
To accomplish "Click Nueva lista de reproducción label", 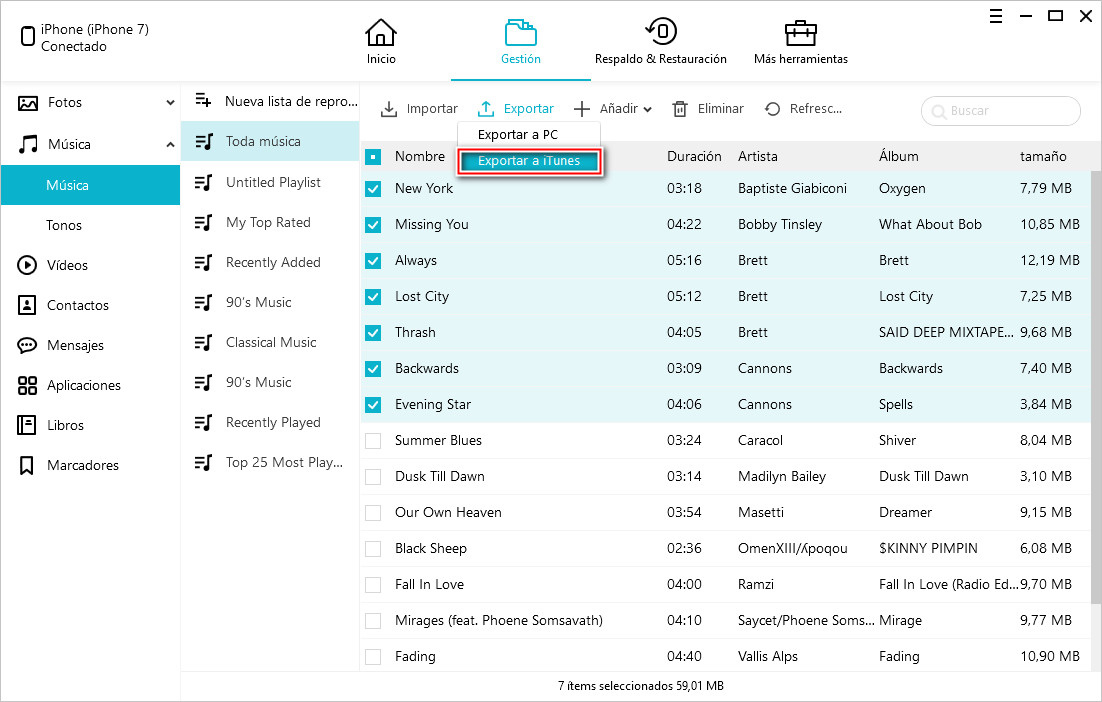I will [291, 101].
